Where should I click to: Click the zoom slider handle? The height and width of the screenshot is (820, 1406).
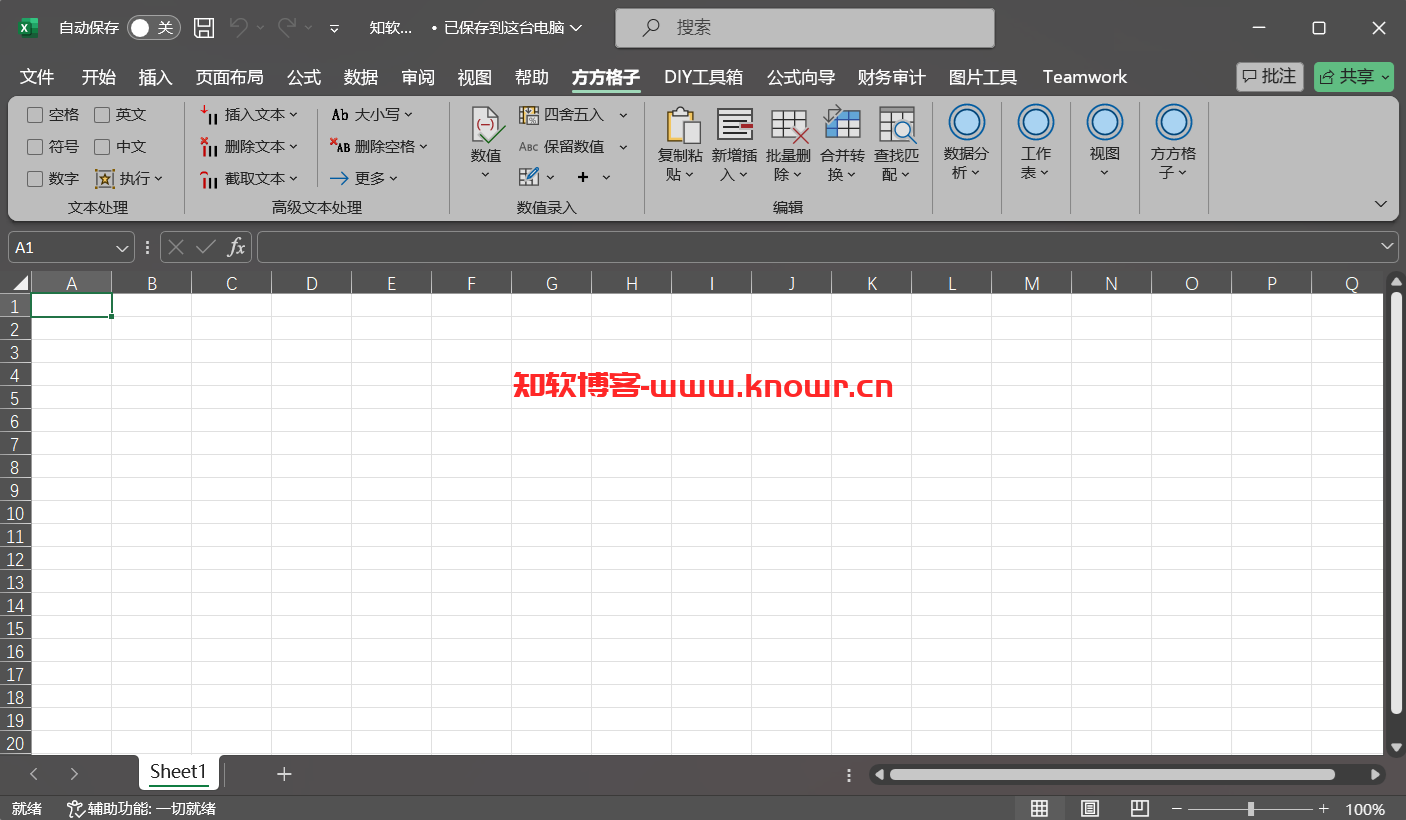click(x=1251, y=809)
